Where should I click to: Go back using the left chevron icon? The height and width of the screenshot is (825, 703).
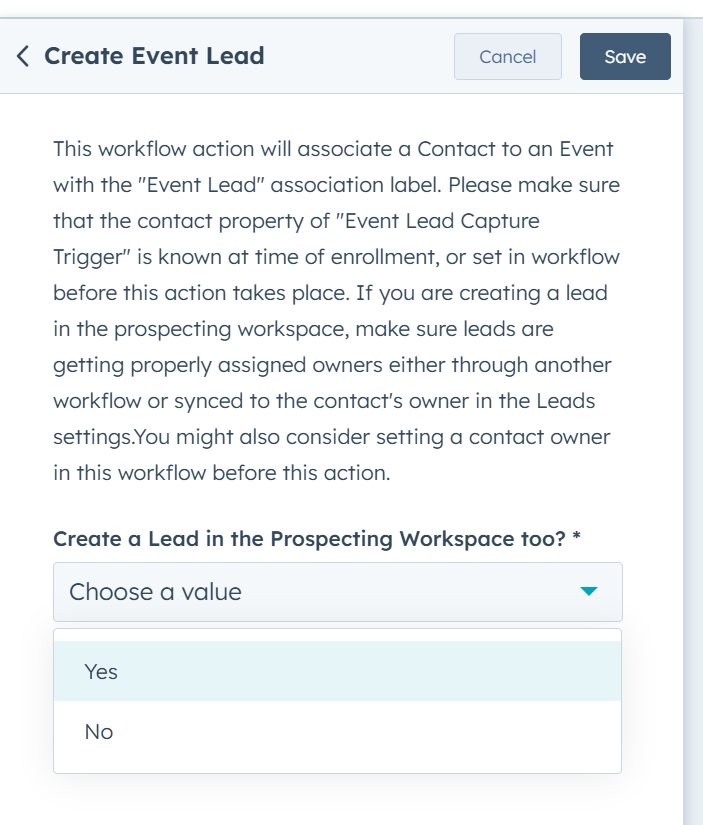tap(23, 56)
